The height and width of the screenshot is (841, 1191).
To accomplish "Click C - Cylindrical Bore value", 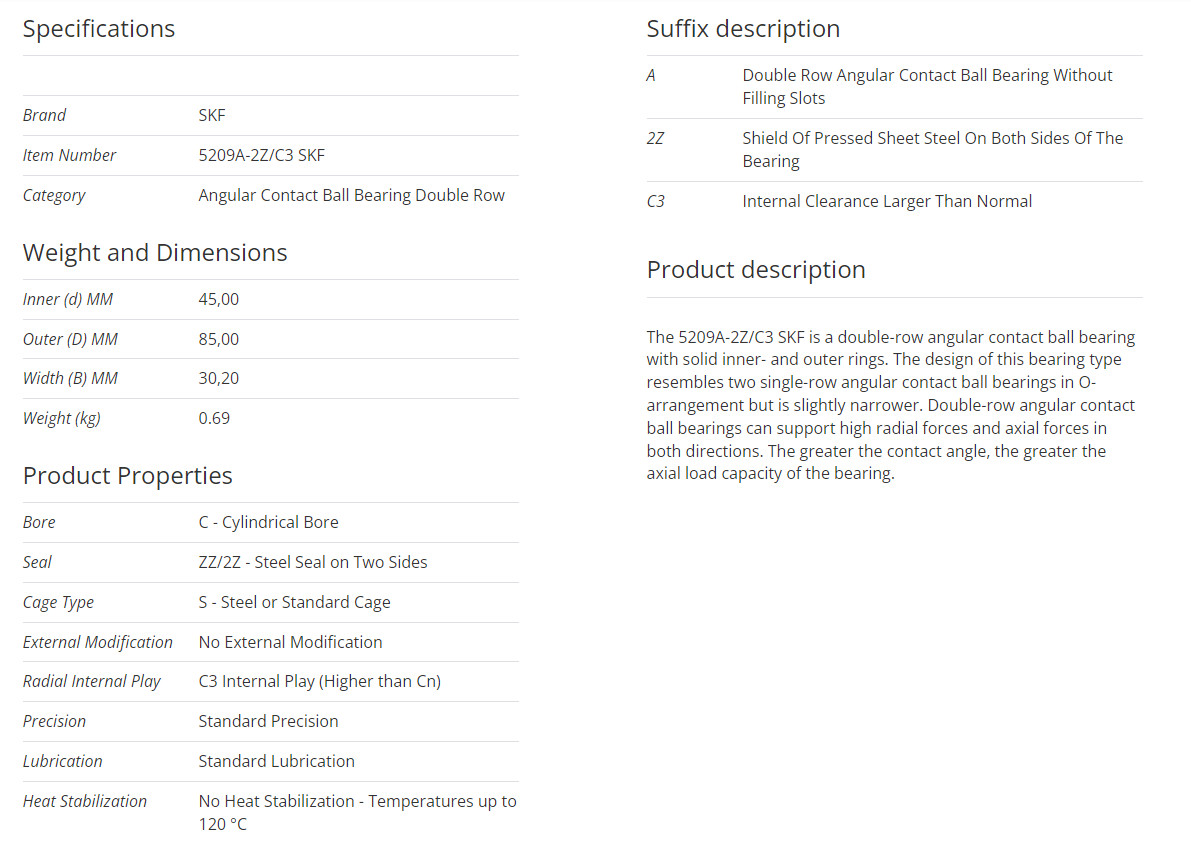I will point(268,523).
